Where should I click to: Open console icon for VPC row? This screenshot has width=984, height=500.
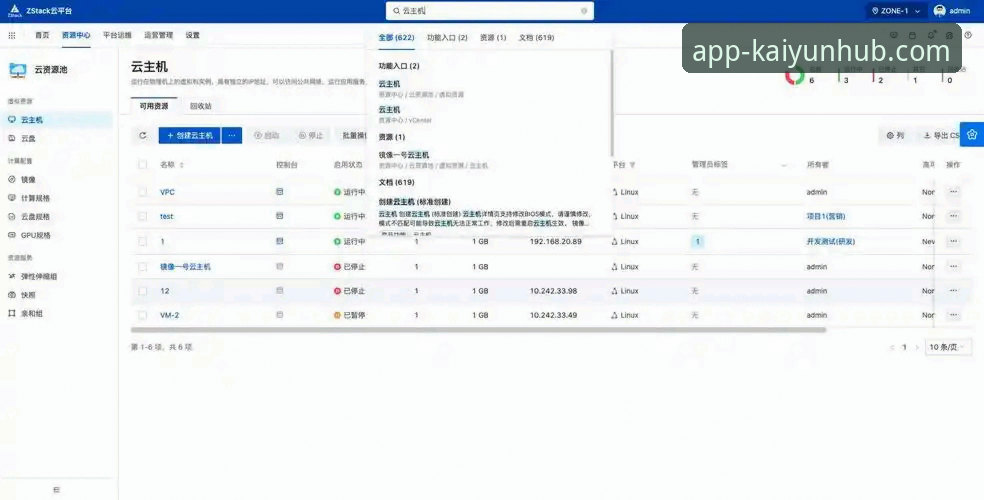pyautogui.click(x=280, y=191)
